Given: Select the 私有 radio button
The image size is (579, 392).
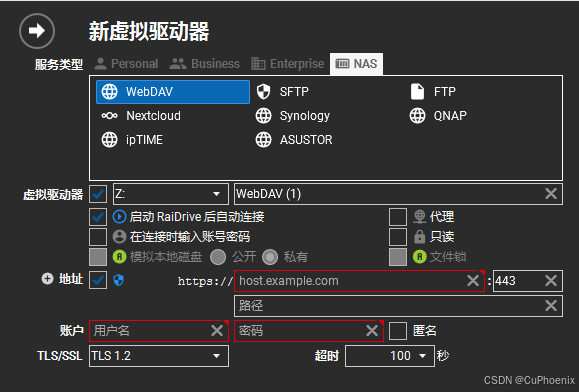Looking at the screenshot, I should (x=270, y=257).
